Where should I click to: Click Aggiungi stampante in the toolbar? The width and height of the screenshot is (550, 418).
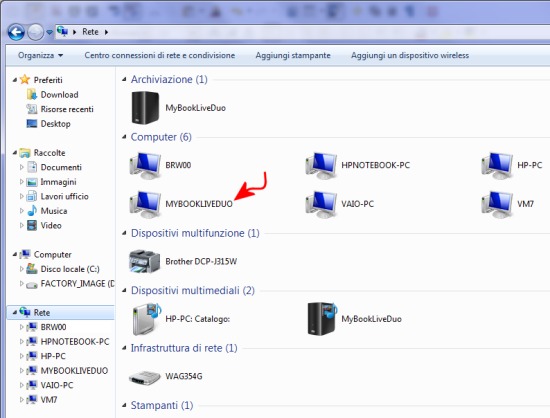click(x=293, y=55)
